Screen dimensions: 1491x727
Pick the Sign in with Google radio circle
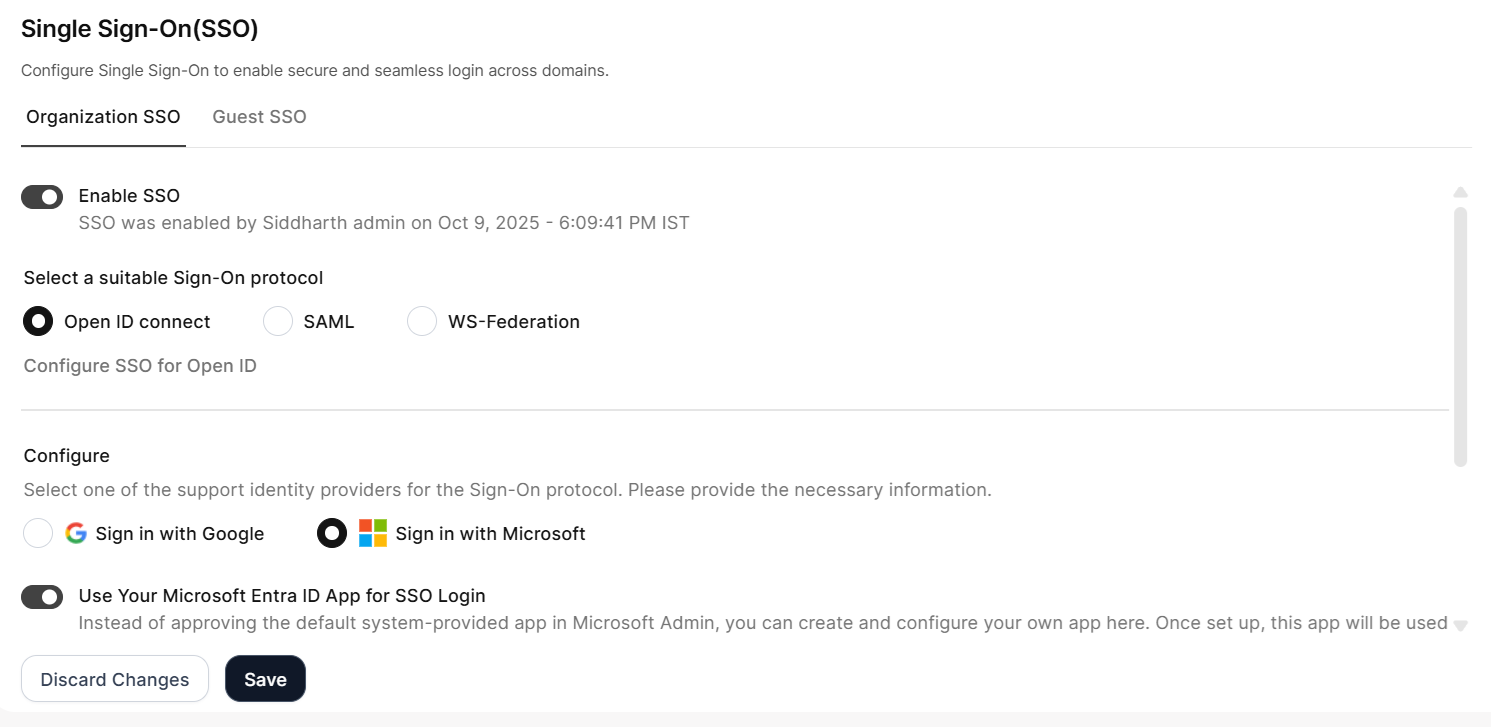tap(38, 533)
